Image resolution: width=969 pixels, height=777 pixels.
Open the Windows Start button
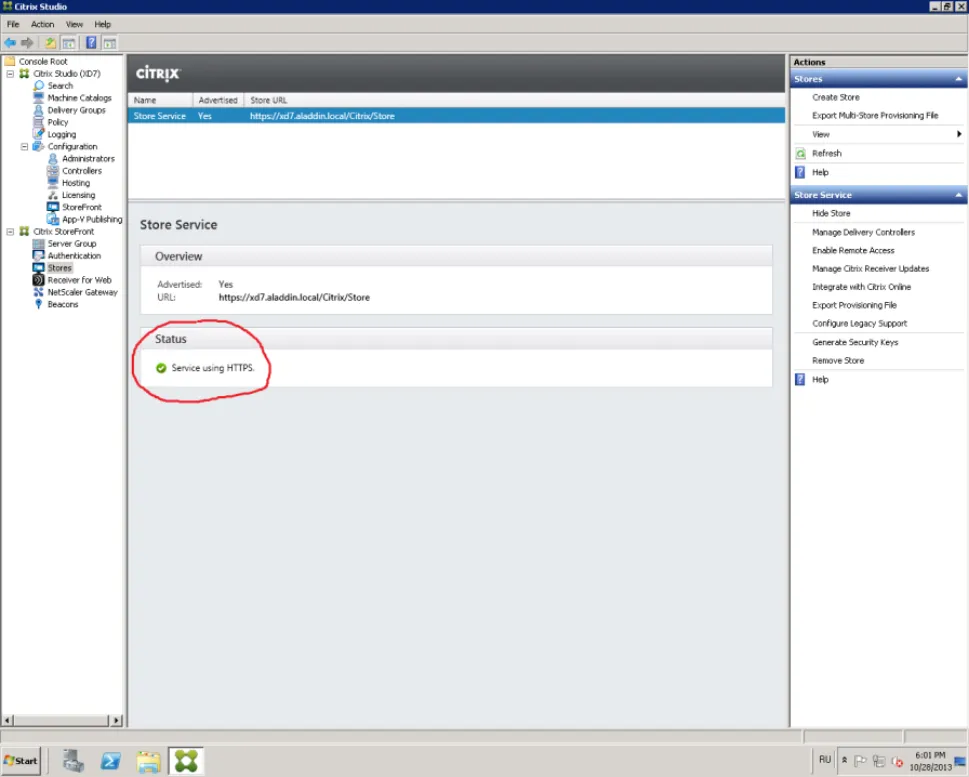[22, 761]
